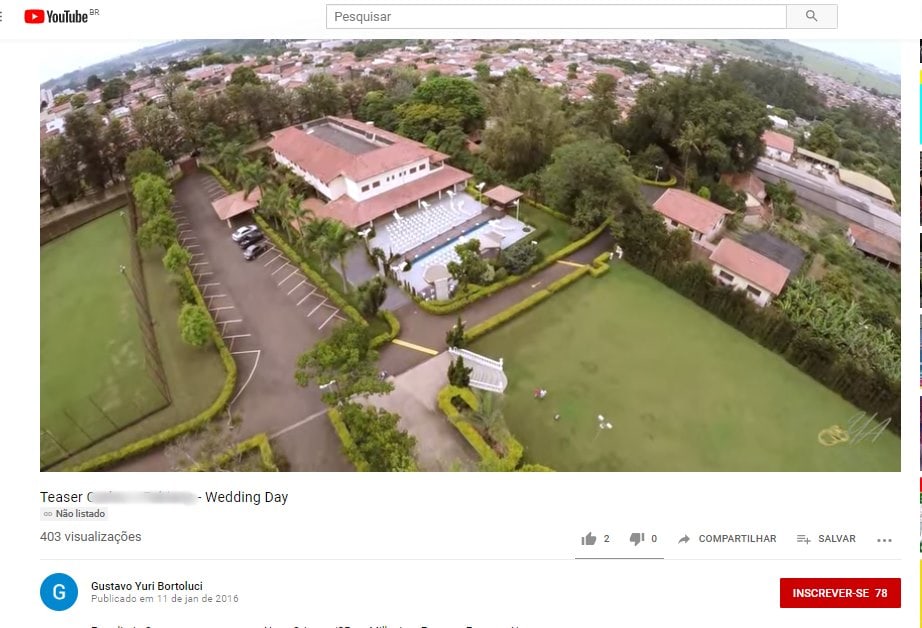This screenshot has height=628, width=922.
Task: Click the Não listado badge
Action: pos(74,513)
